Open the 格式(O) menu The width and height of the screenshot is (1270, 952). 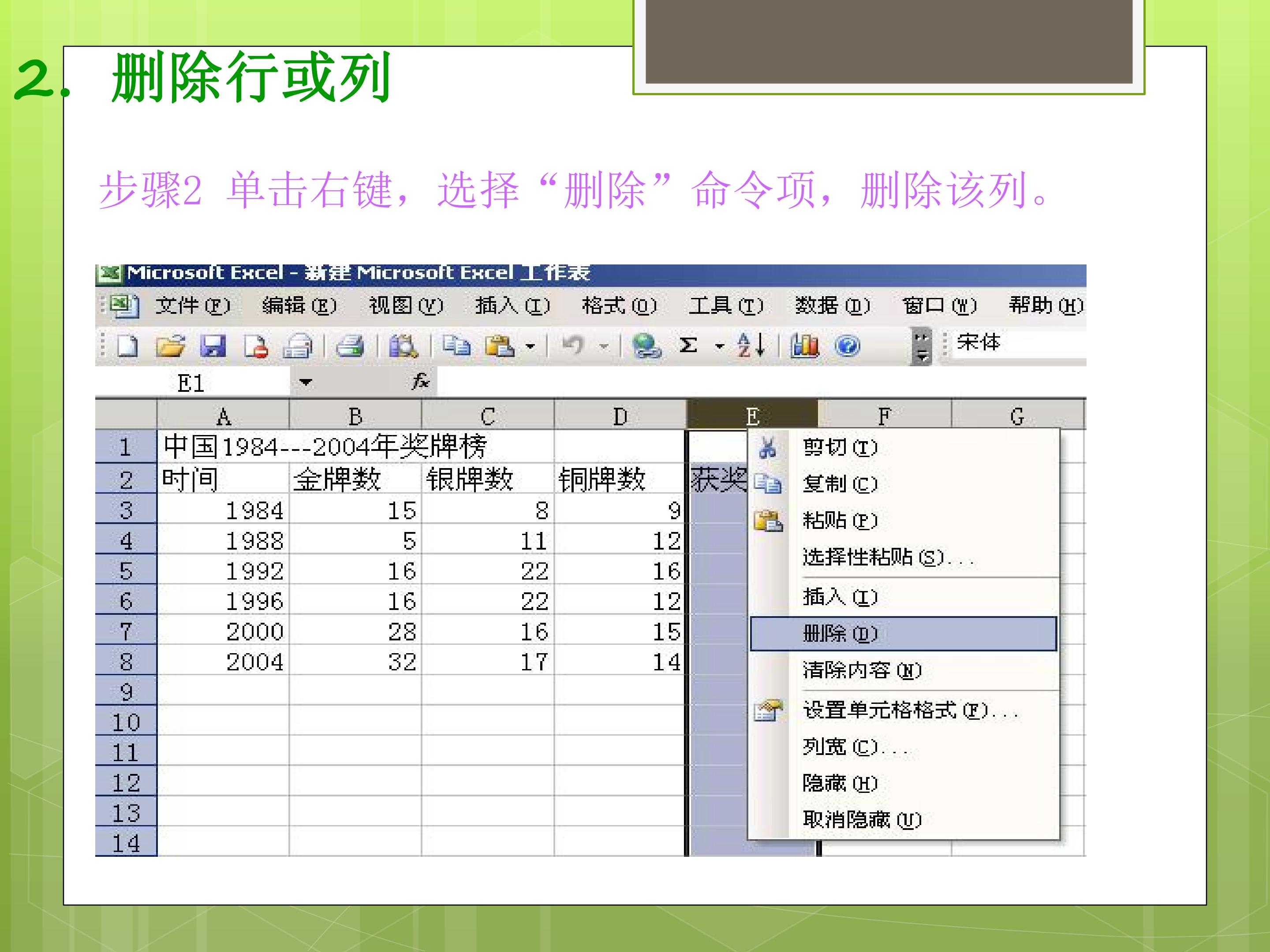click(x=619, y=305)
